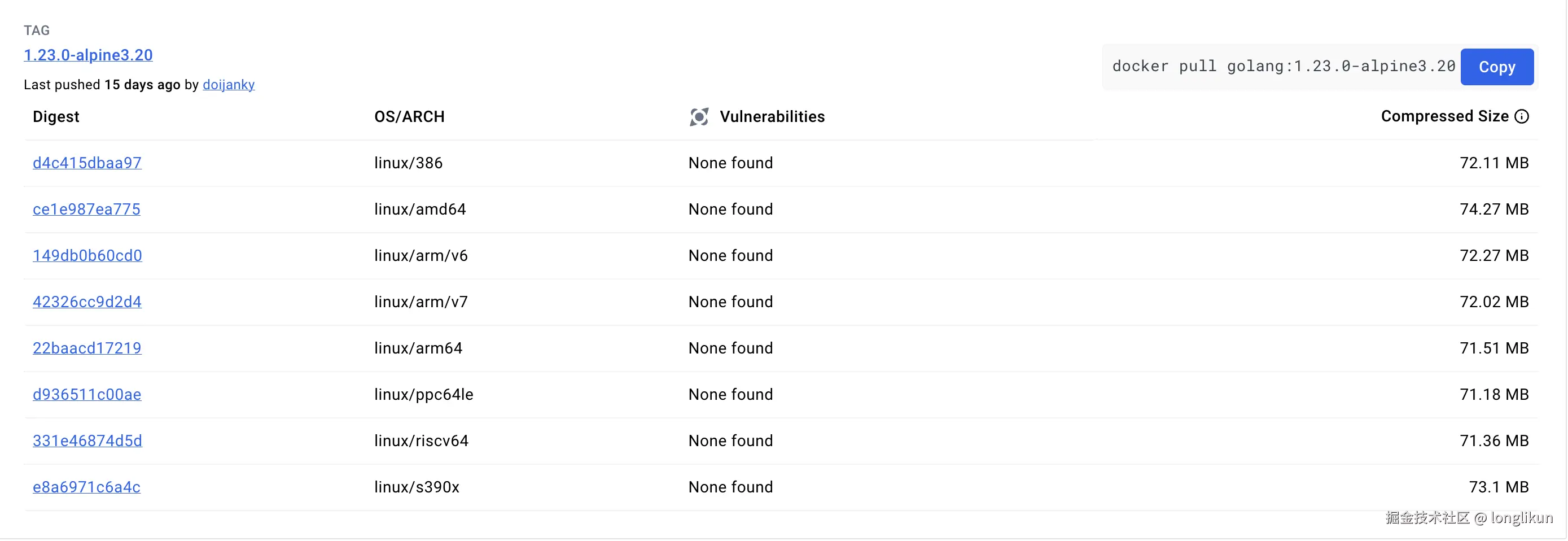Open digest e8a6971c6a4c for linux/s390x

coord(86,487)
